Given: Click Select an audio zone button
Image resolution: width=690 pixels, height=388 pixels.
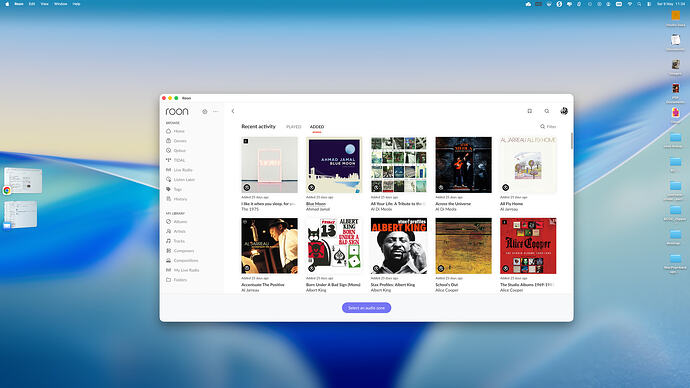Looking at the screenshot, I should 367,308.
